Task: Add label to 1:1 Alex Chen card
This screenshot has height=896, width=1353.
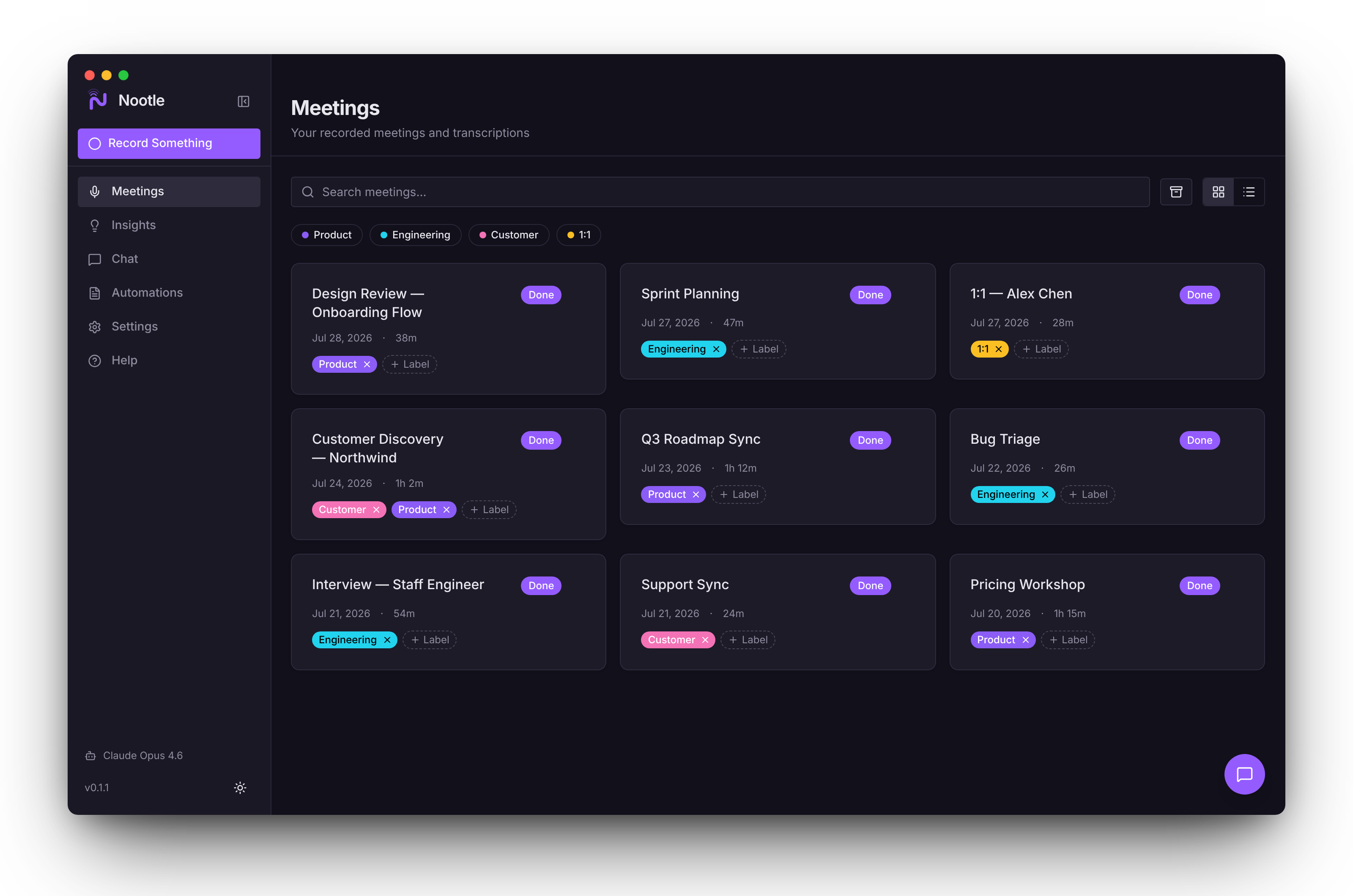Action: [x=1041, y=349]
